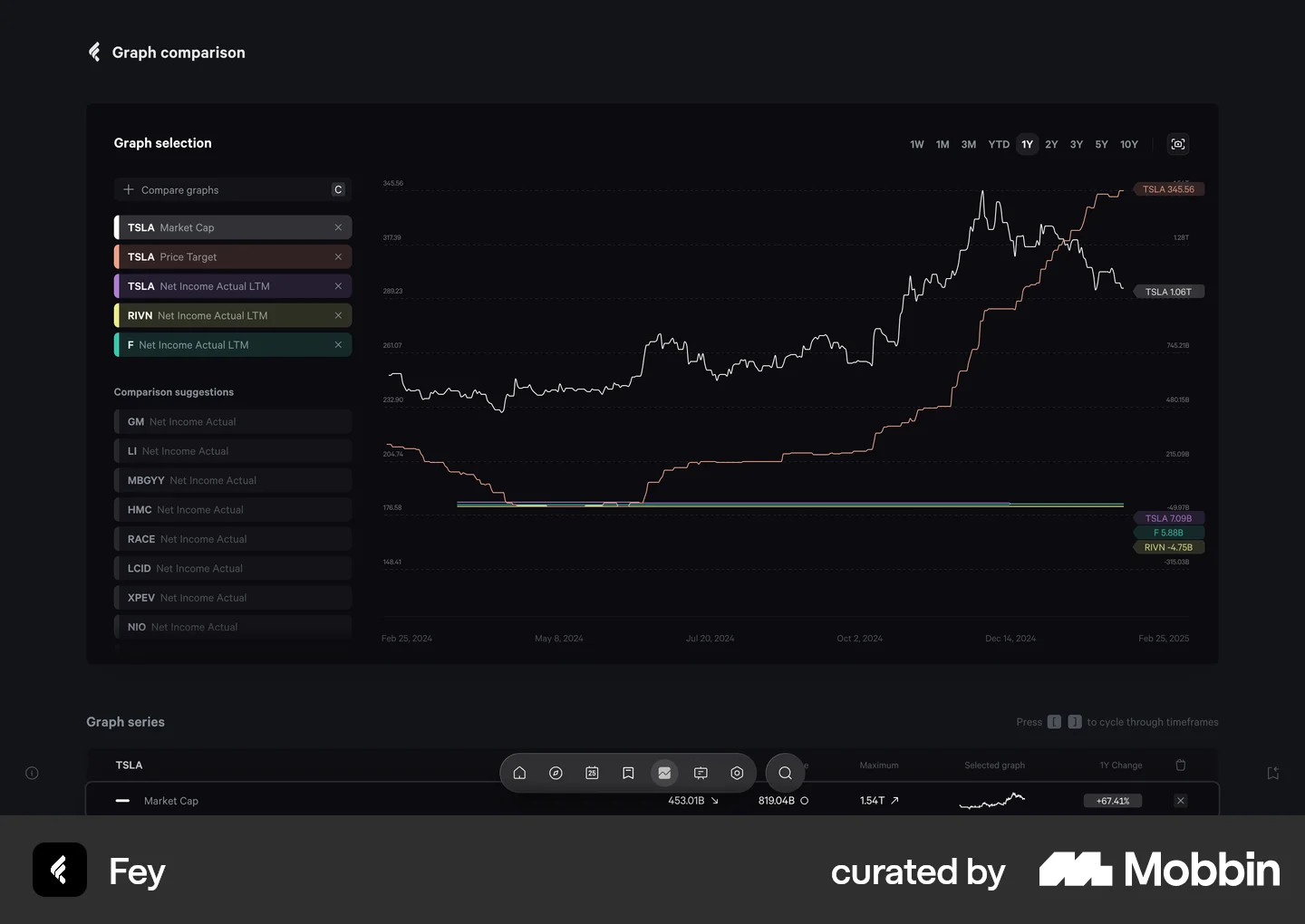This screenshot has width=1305, height=924.
Task: Click the trash icon in Graph series header
Action: (x=1180, y=765)
